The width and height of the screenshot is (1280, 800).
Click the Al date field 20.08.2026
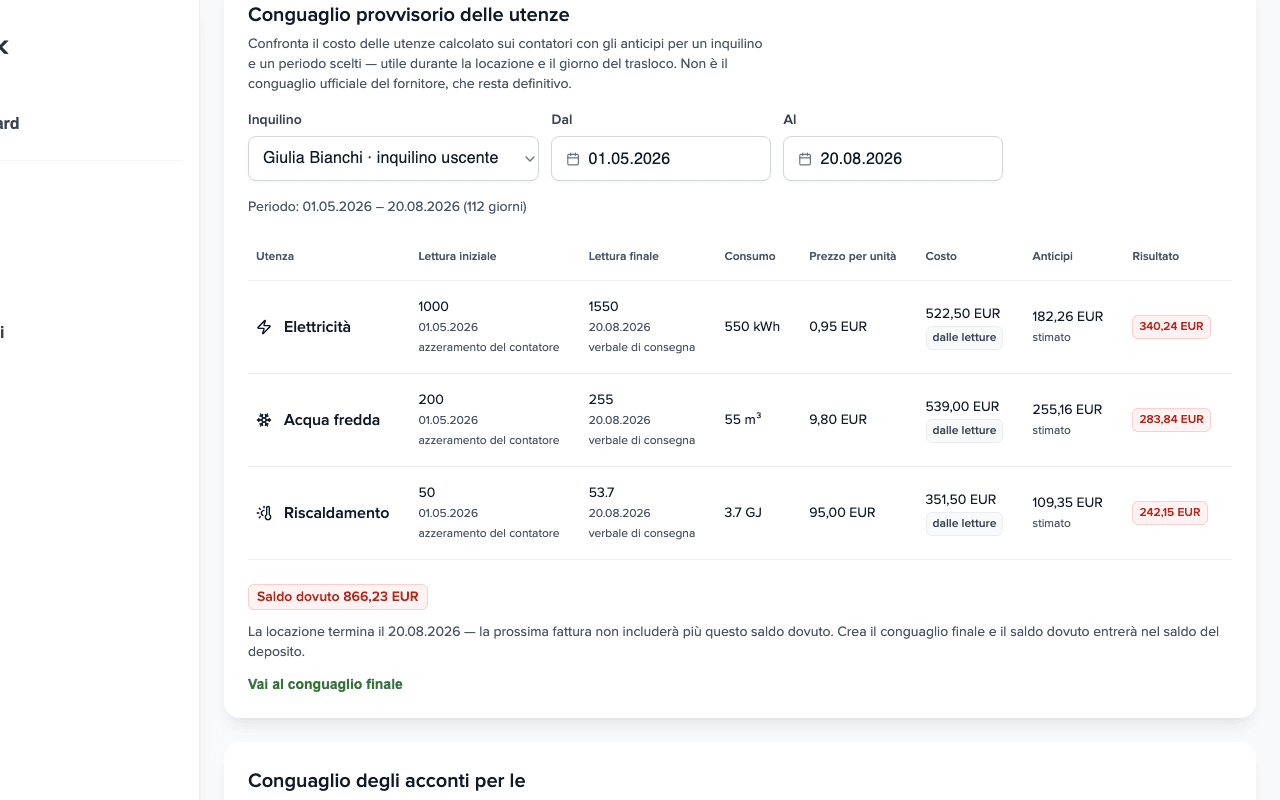pyautogui.click(x=893, y=158)
